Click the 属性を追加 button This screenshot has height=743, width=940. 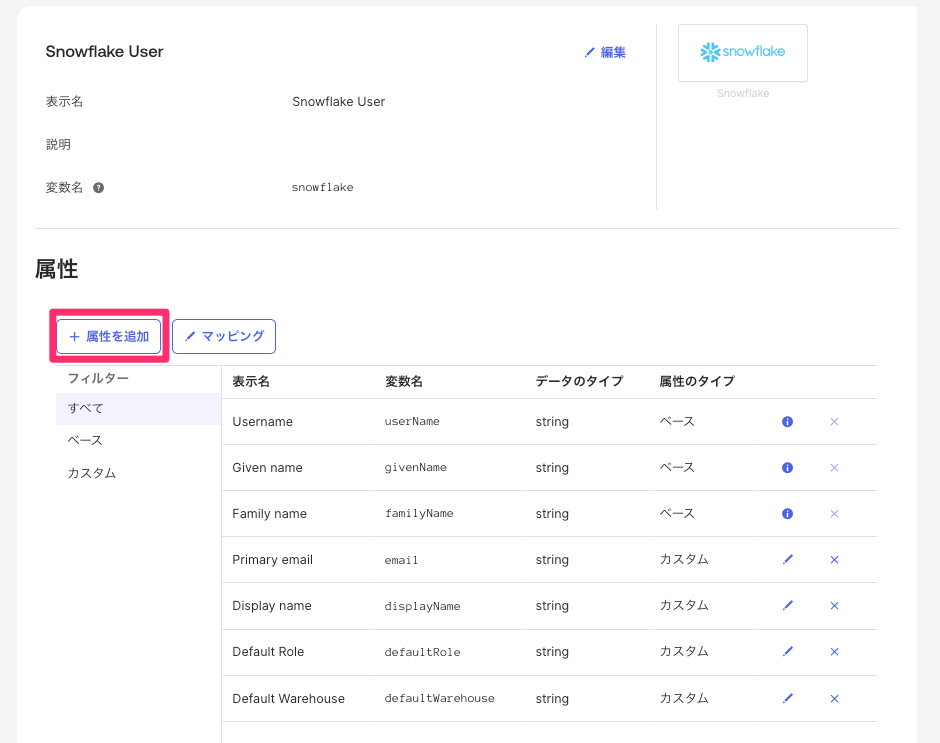pyautogui.click(x=109, y=337)
